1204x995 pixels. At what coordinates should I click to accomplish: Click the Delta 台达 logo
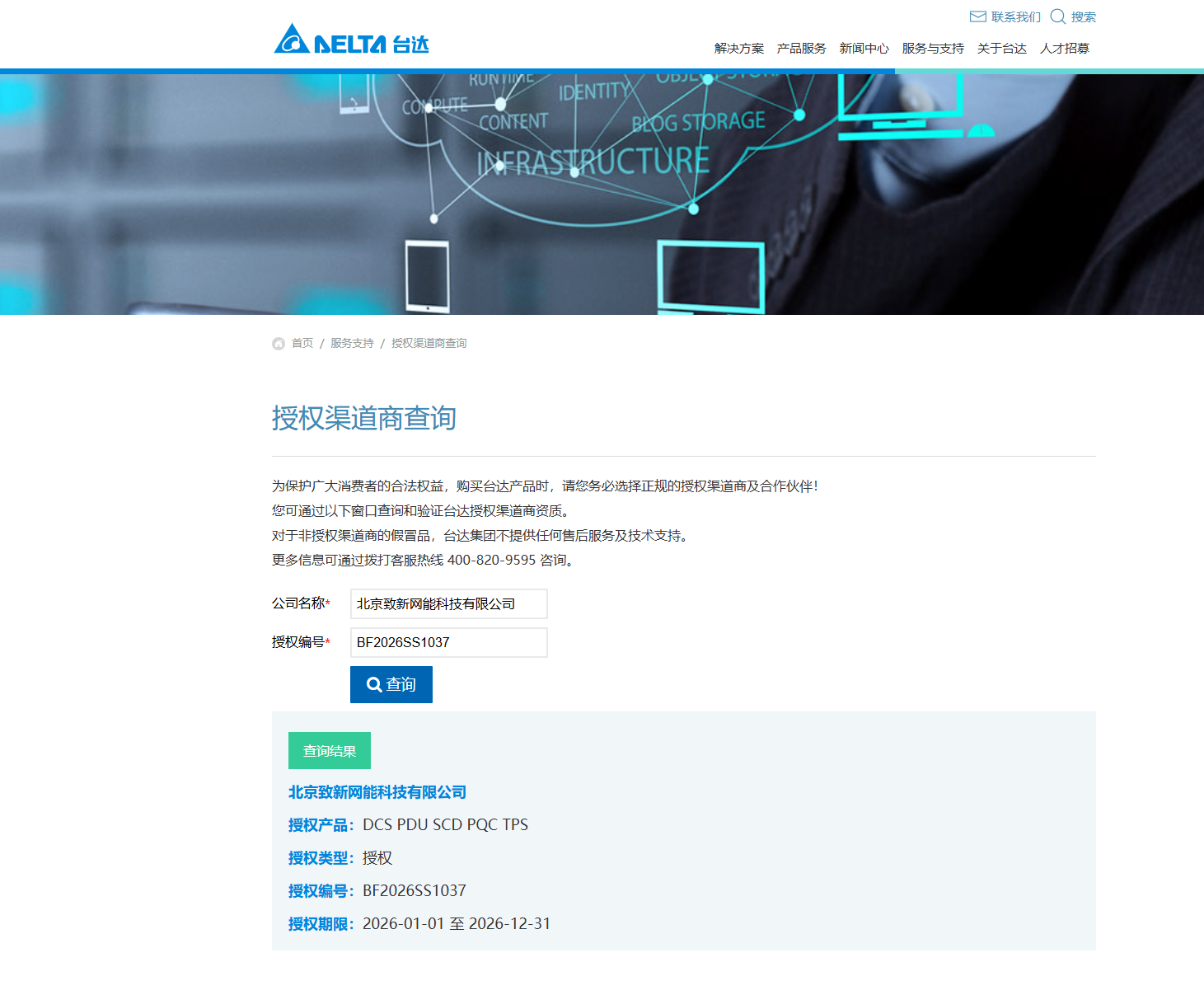click(352, 40)
